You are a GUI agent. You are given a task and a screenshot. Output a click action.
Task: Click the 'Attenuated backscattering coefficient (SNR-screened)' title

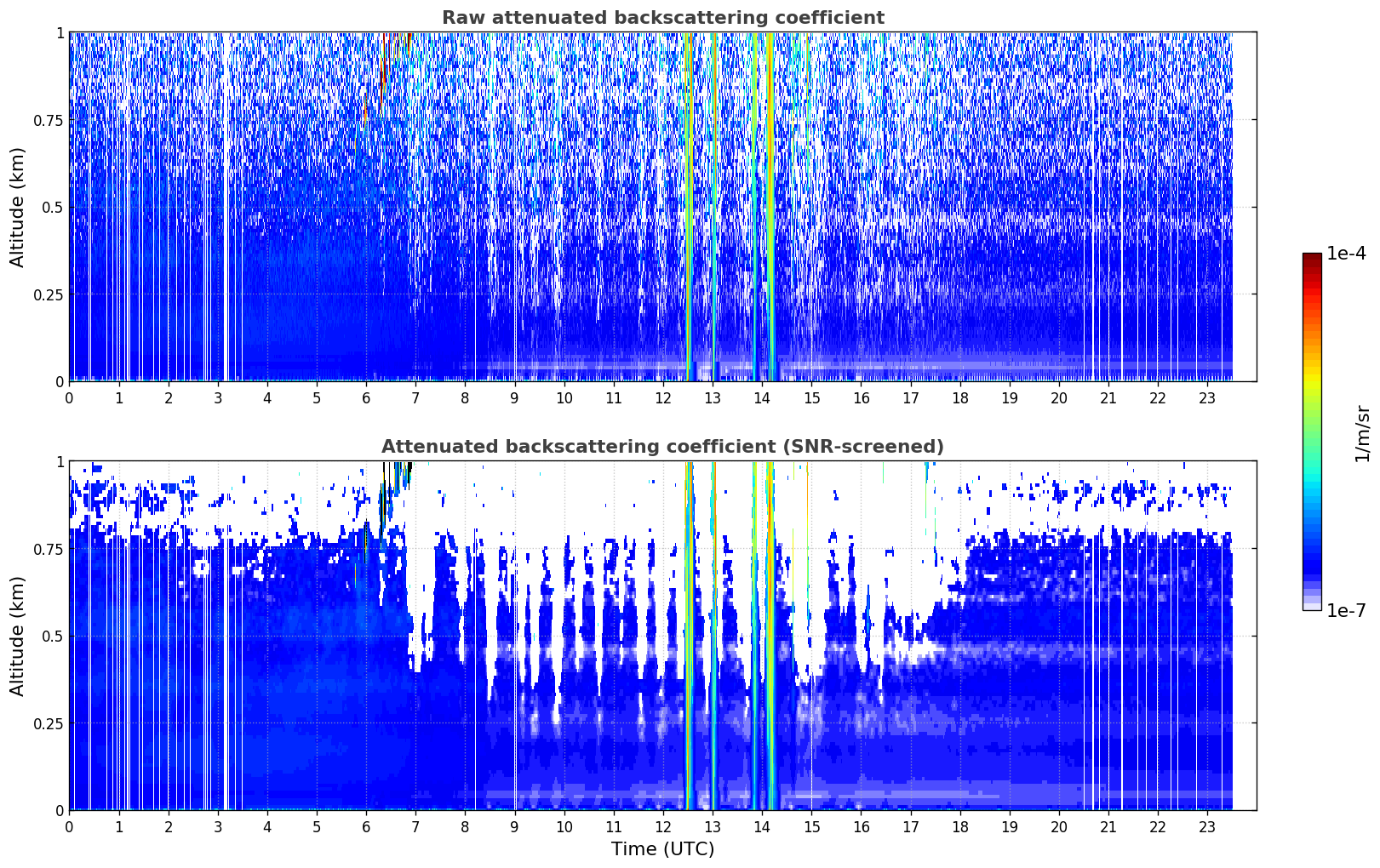click(x=662, y=447)
